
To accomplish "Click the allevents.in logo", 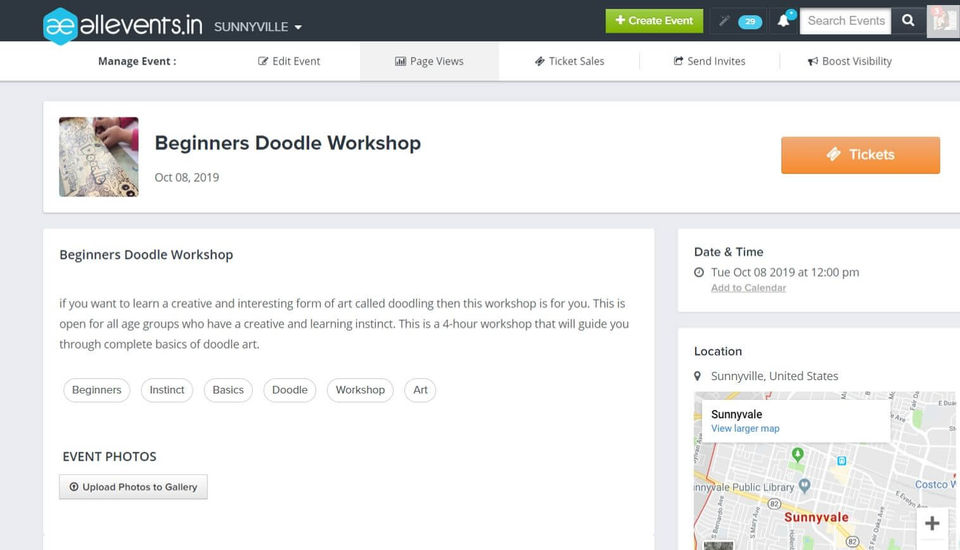I will 122,25.
